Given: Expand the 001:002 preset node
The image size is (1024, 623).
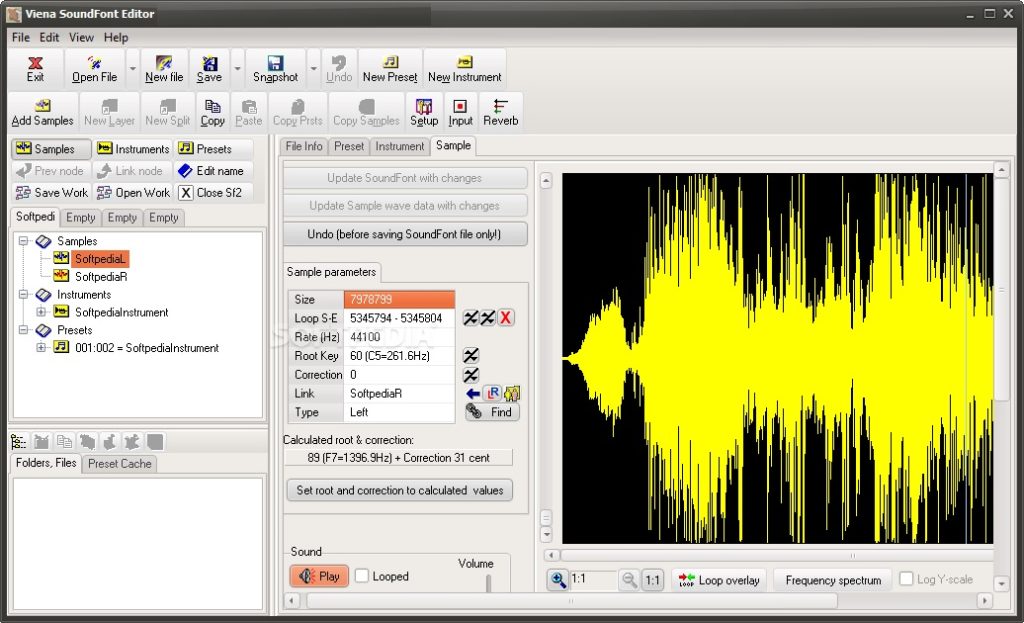Looking at the screenshot, I should 42,348.
